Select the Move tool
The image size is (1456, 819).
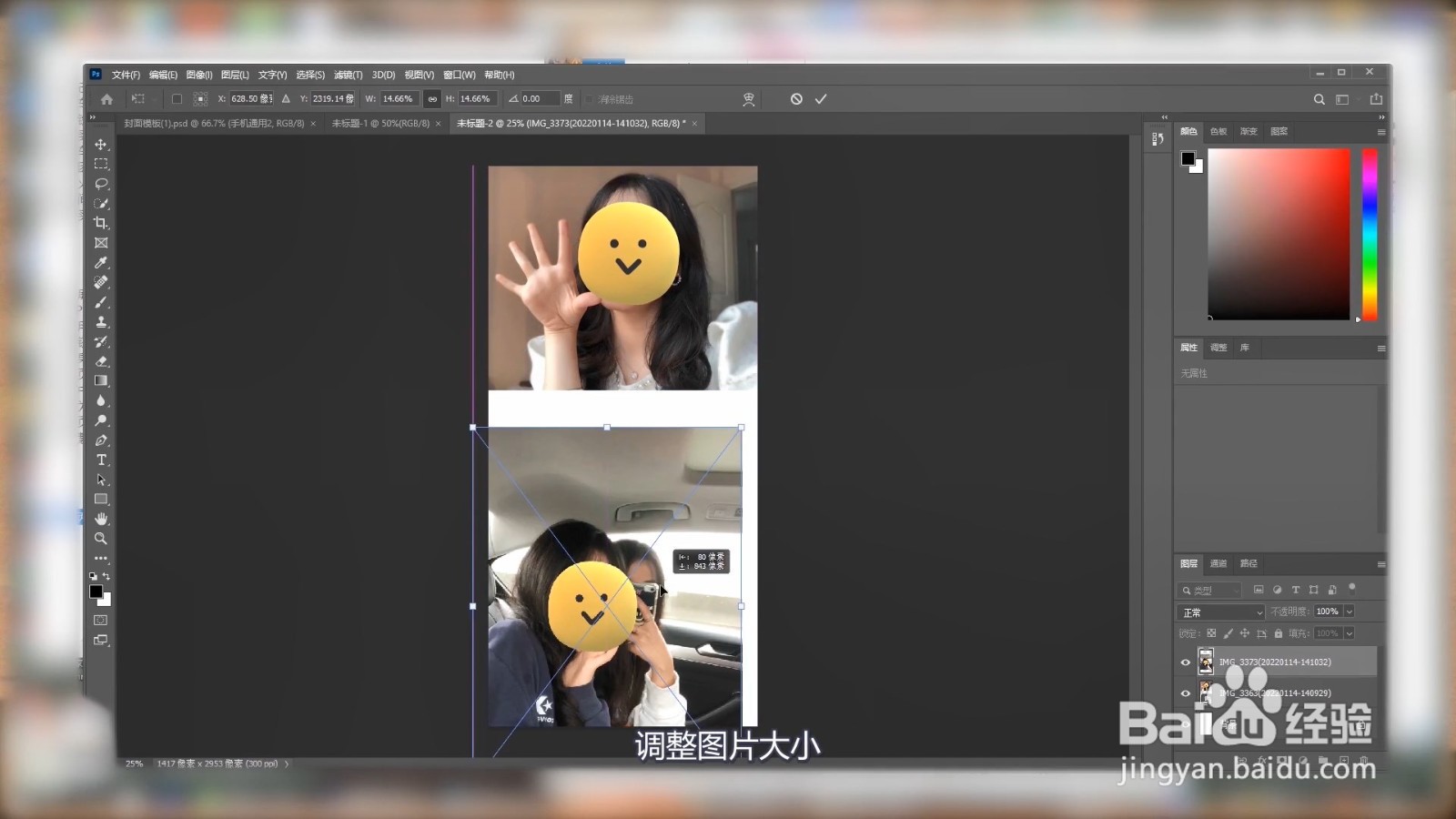tap(101, 144)
